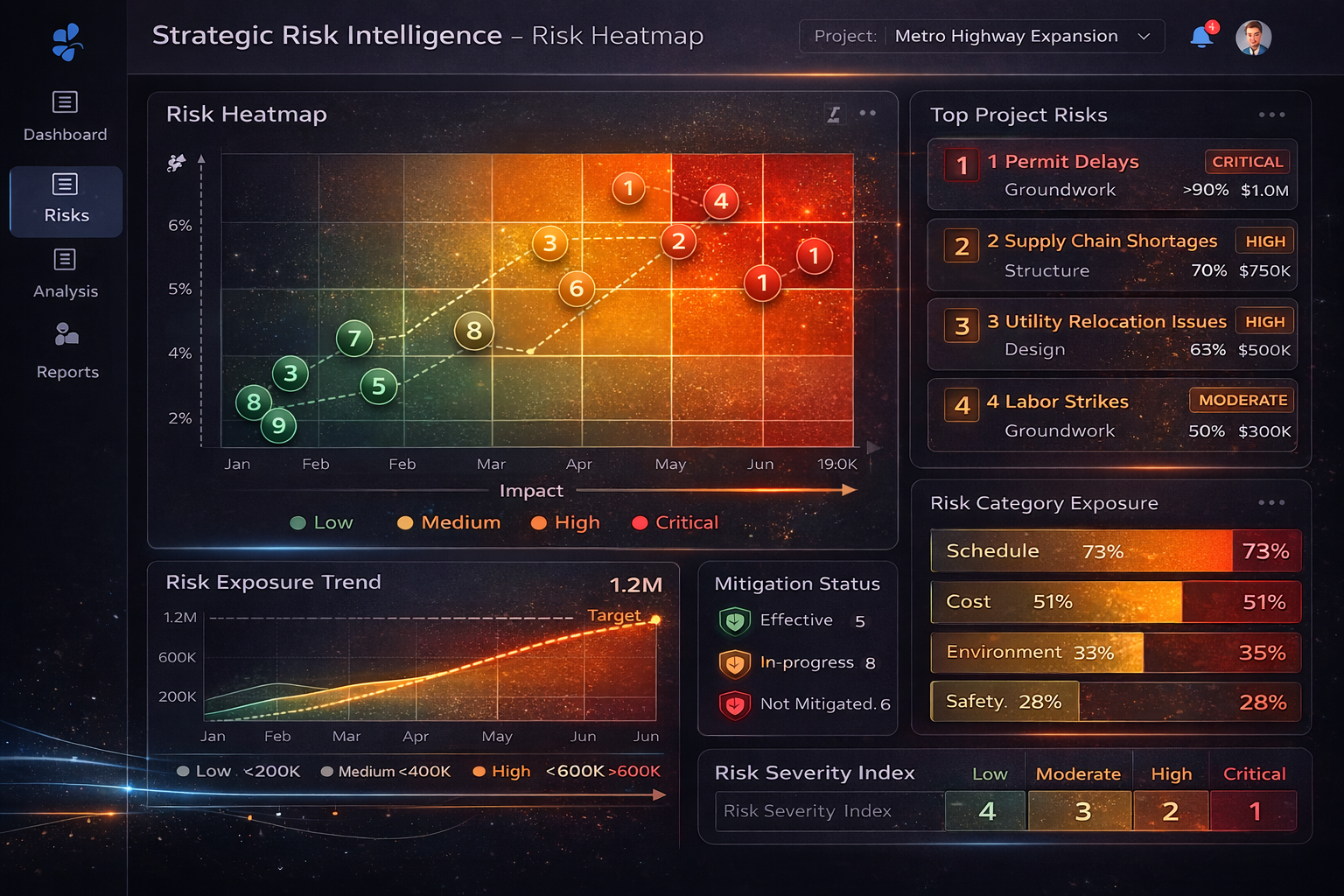Click the green Effective shield icon
Screen dimensions: 1344x896
point(735,621)
